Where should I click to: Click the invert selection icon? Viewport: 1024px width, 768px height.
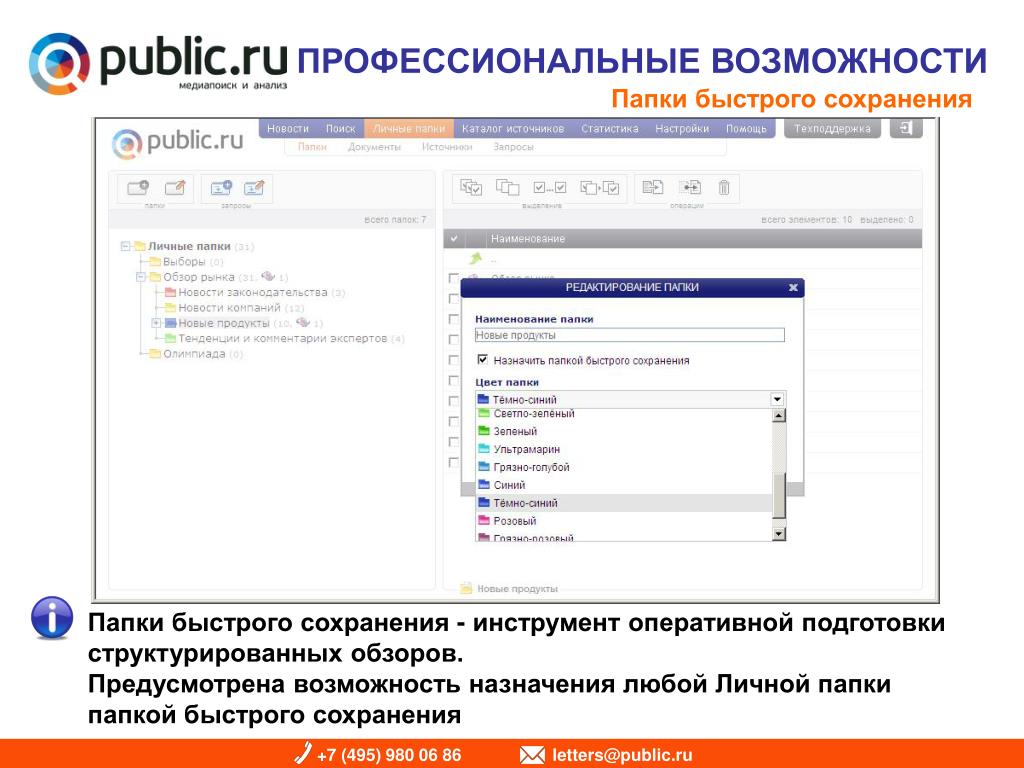coord(600,188)
